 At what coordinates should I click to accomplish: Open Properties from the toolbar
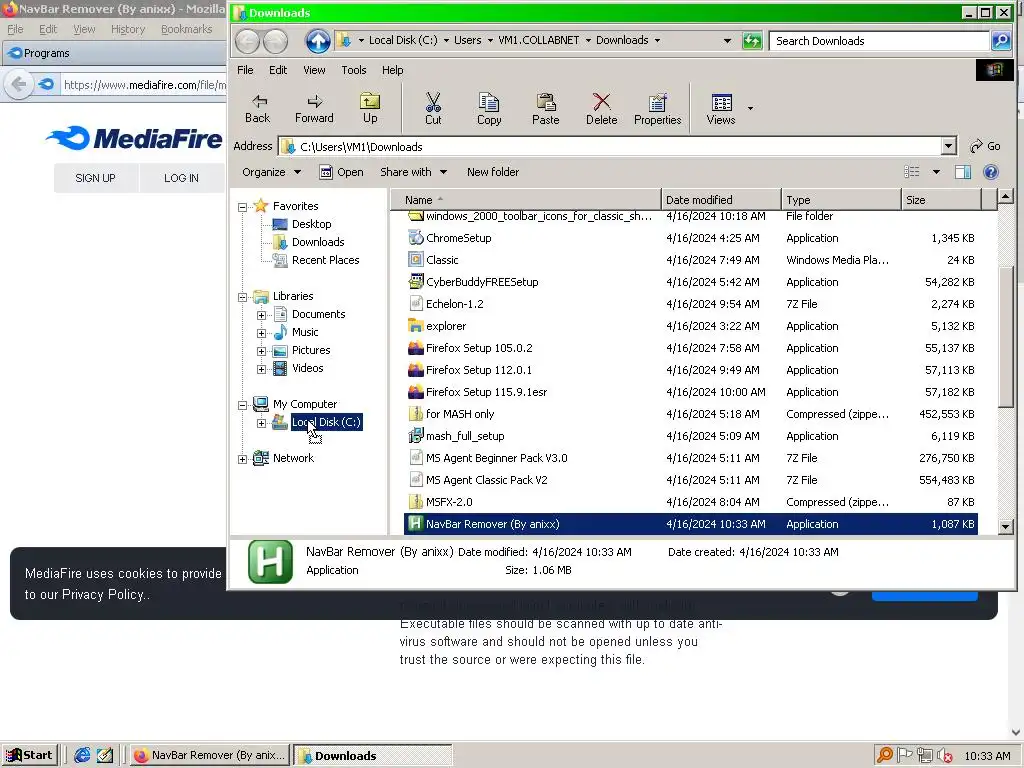658,108
